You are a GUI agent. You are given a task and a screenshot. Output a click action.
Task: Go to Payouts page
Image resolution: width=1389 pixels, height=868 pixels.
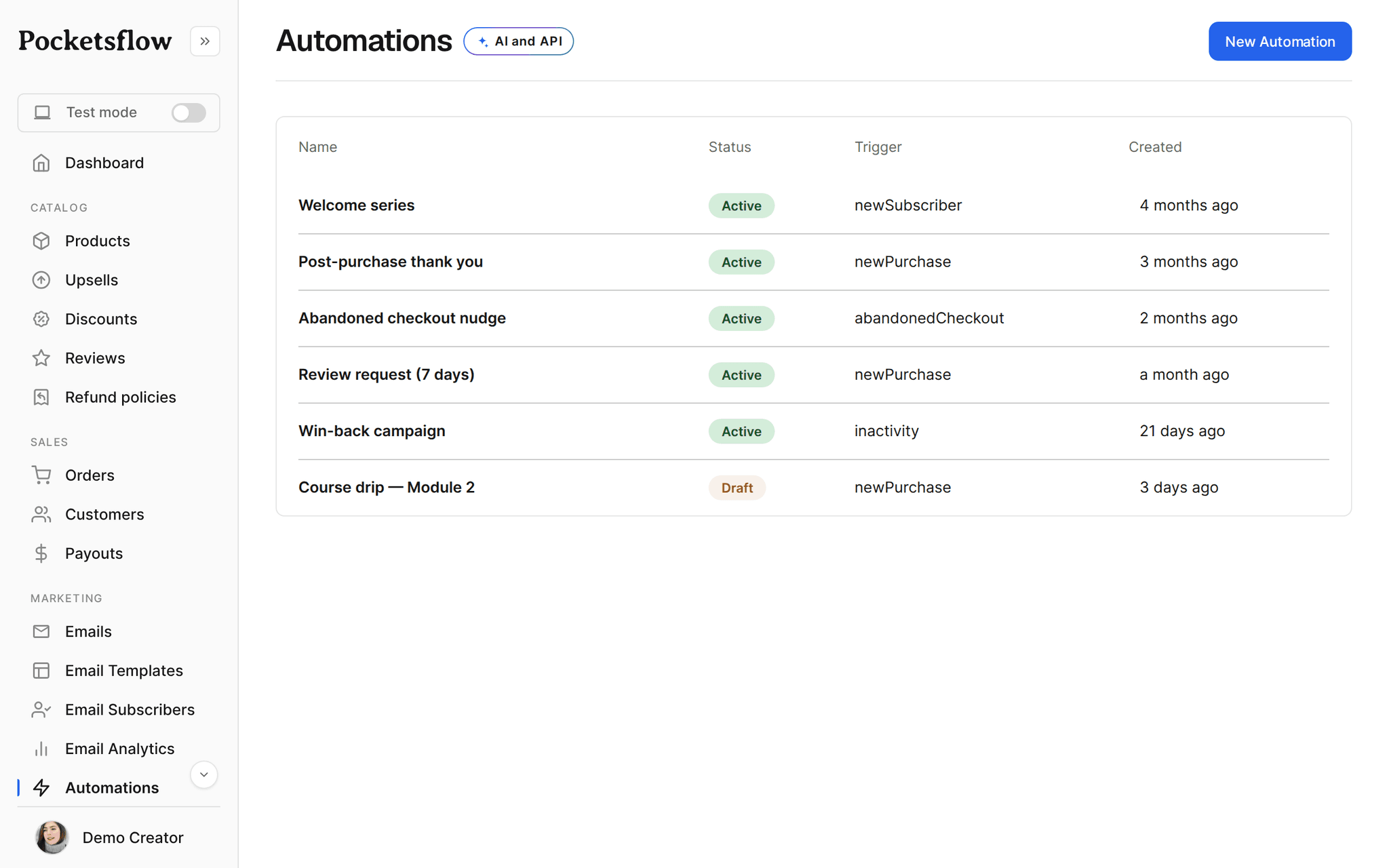[x=119, y=553]
